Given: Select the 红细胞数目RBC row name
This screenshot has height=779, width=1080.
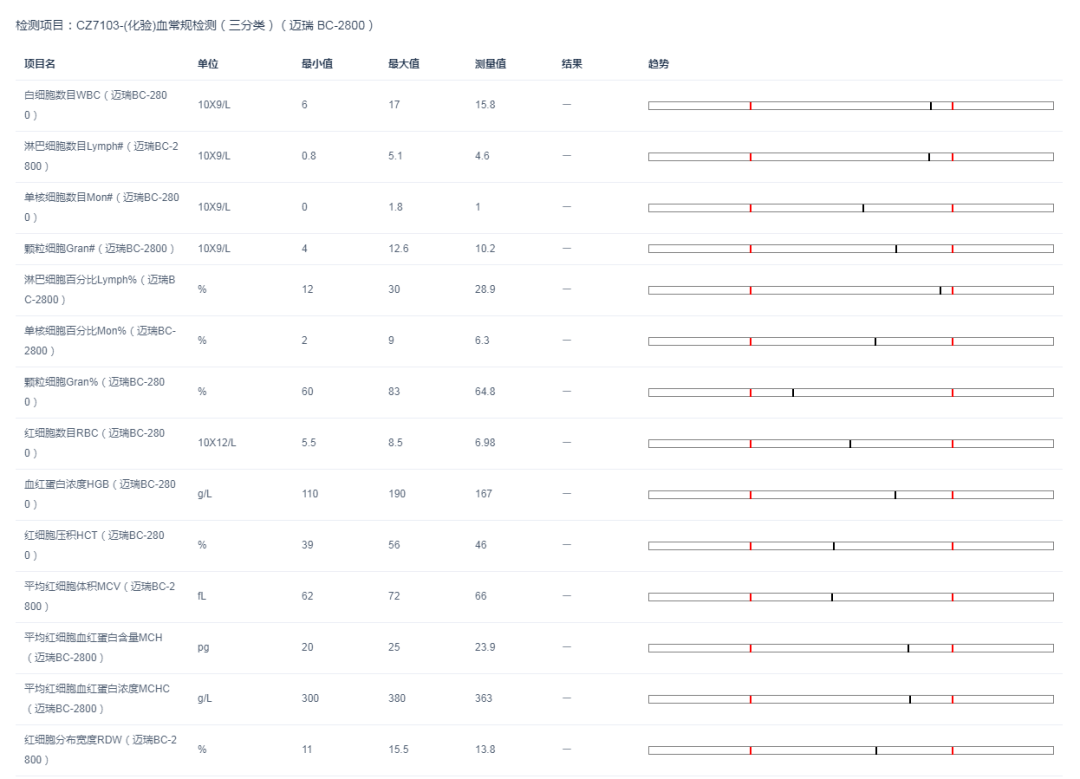Looking at the screenshot, I should pos(95,443).
